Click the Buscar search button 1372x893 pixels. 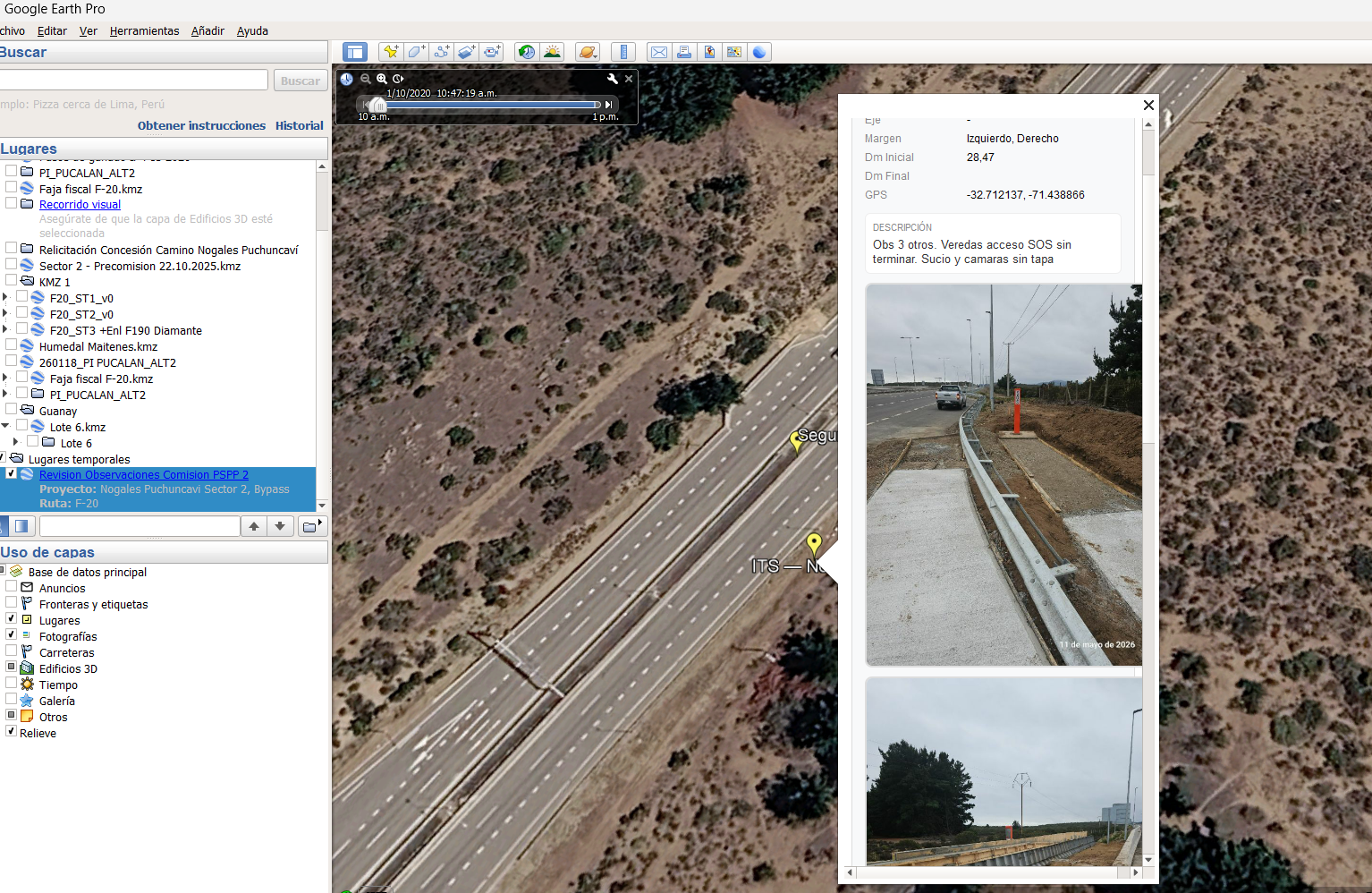pos(301,81)
